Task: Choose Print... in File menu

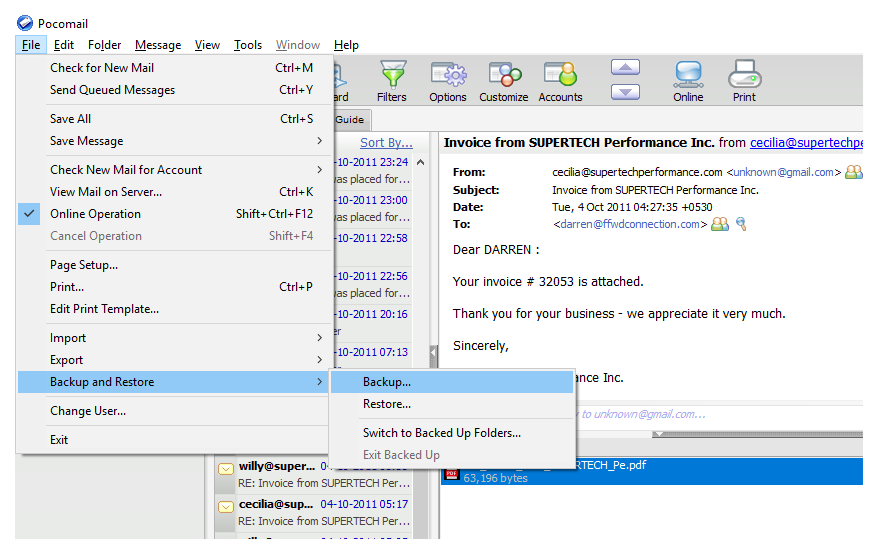Action: click(175, 287)
